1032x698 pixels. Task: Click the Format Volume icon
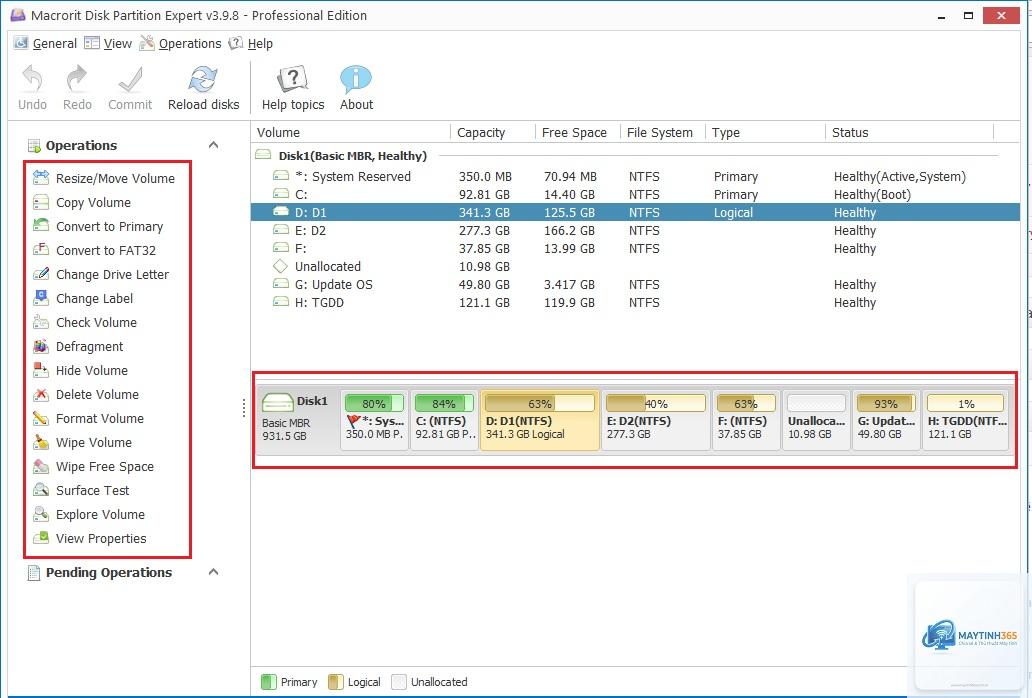point(41,418)
